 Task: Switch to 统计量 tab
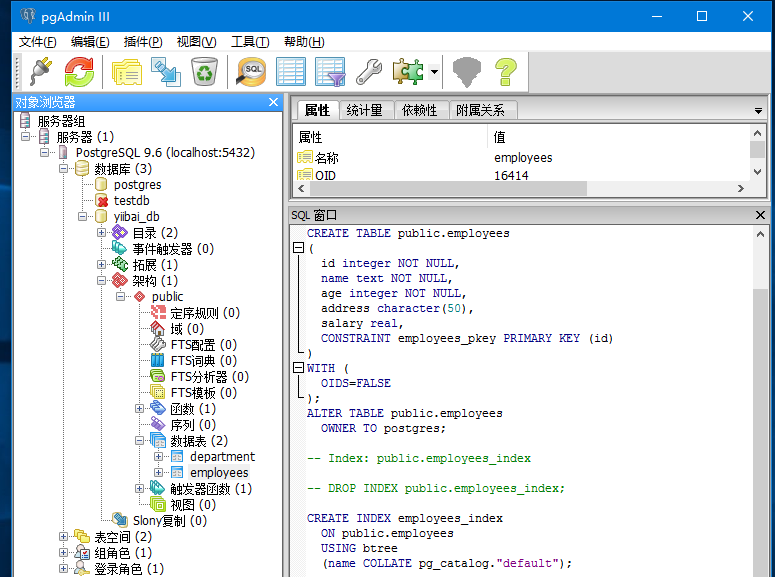(x=365, y=110)
